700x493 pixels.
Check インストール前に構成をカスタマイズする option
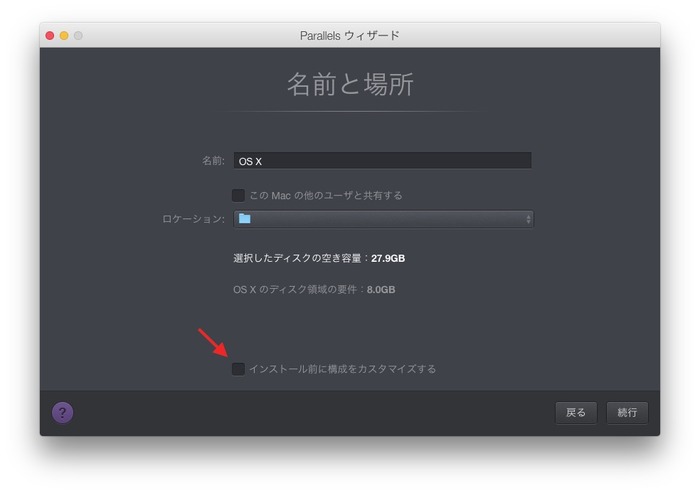[238, 369]
